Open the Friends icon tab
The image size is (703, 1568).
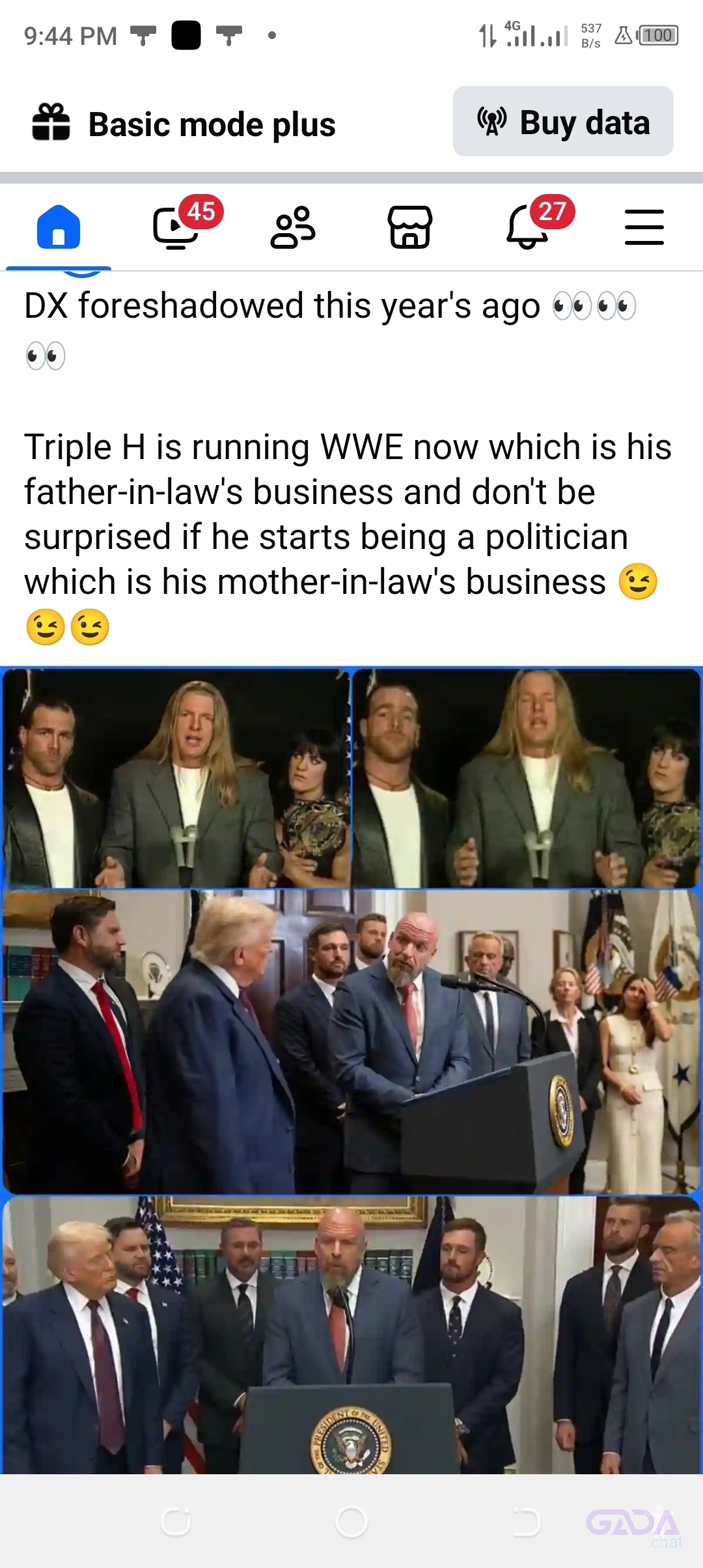coord(293,227)
